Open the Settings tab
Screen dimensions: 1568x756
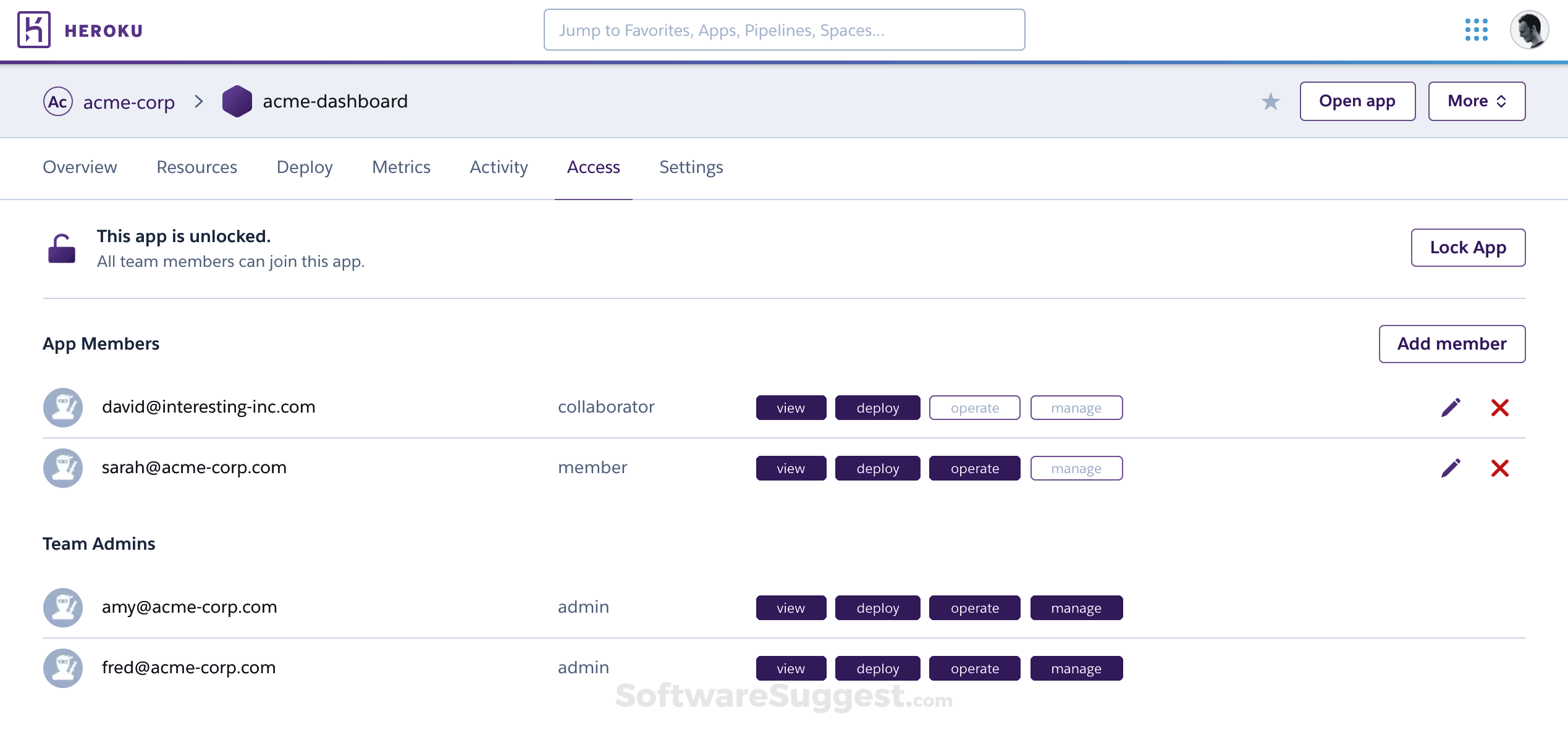point(691,167)
